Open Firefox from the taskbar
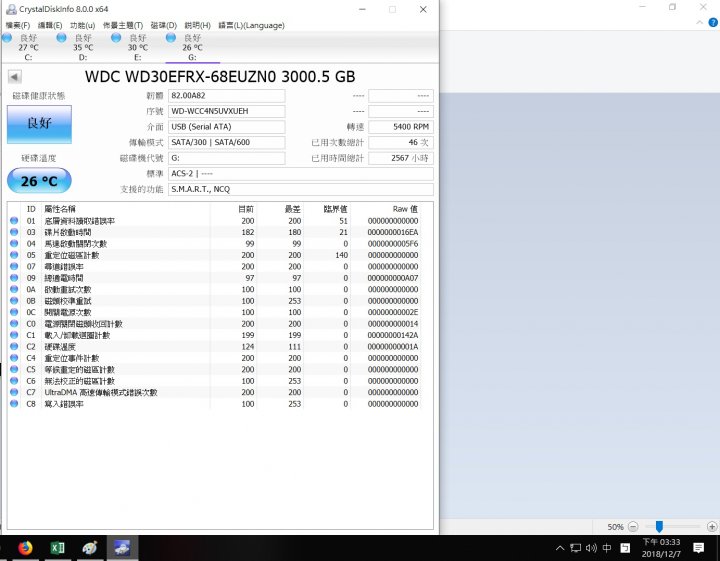 25,548
